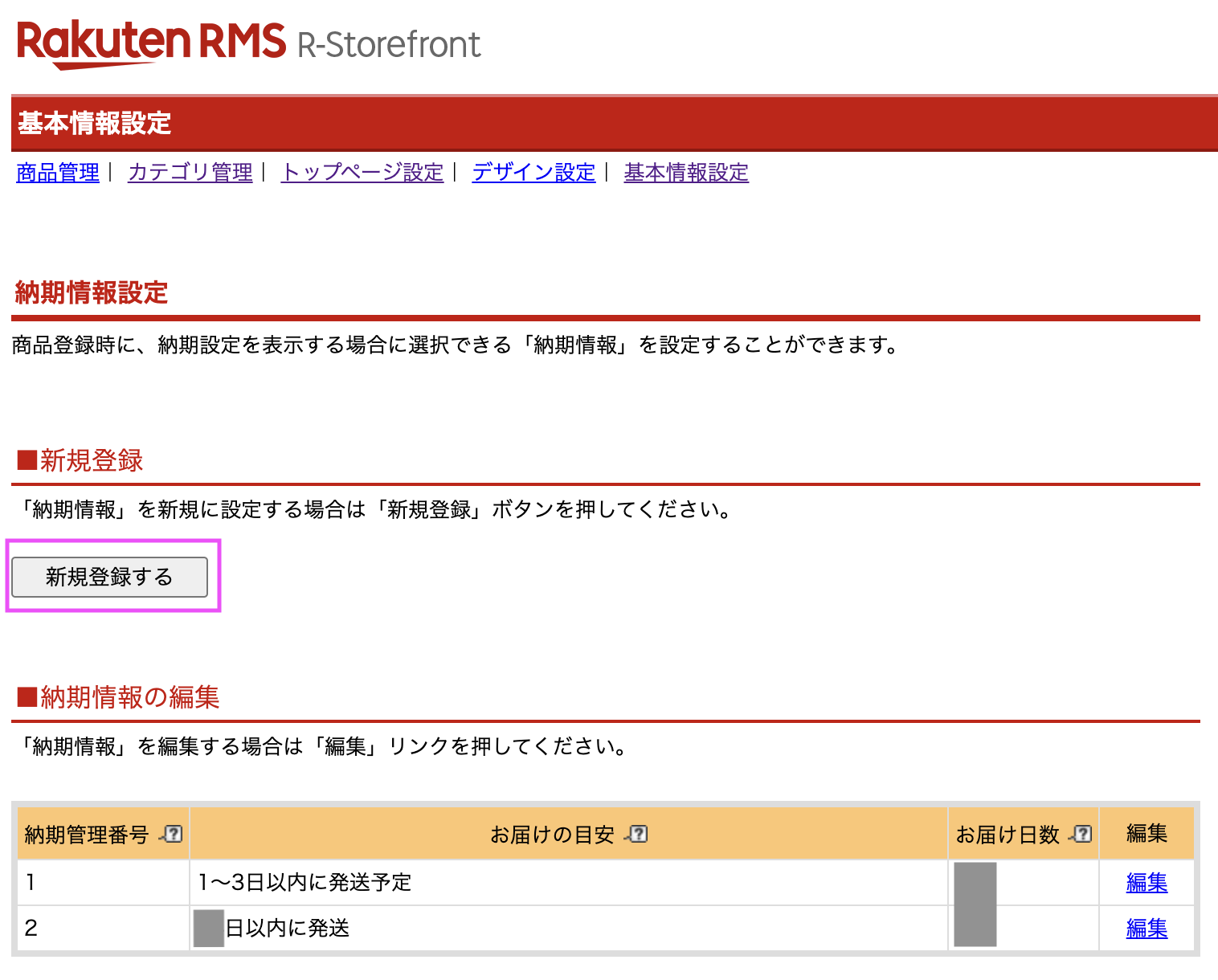Click the 基本情報設定 red banner title
The height and width of the screenshot is (980, 1218).
click(95, 124)
